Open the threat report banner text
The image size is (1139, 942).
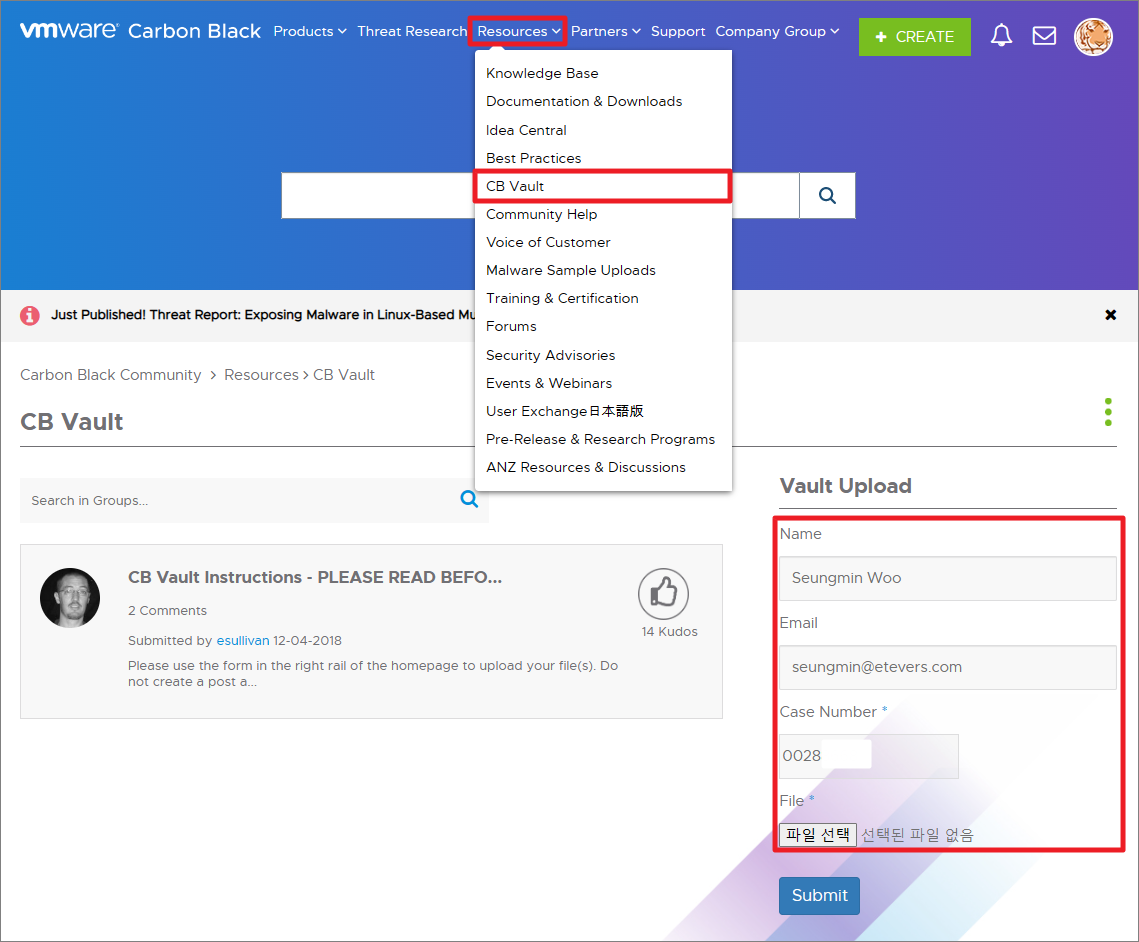263,314
